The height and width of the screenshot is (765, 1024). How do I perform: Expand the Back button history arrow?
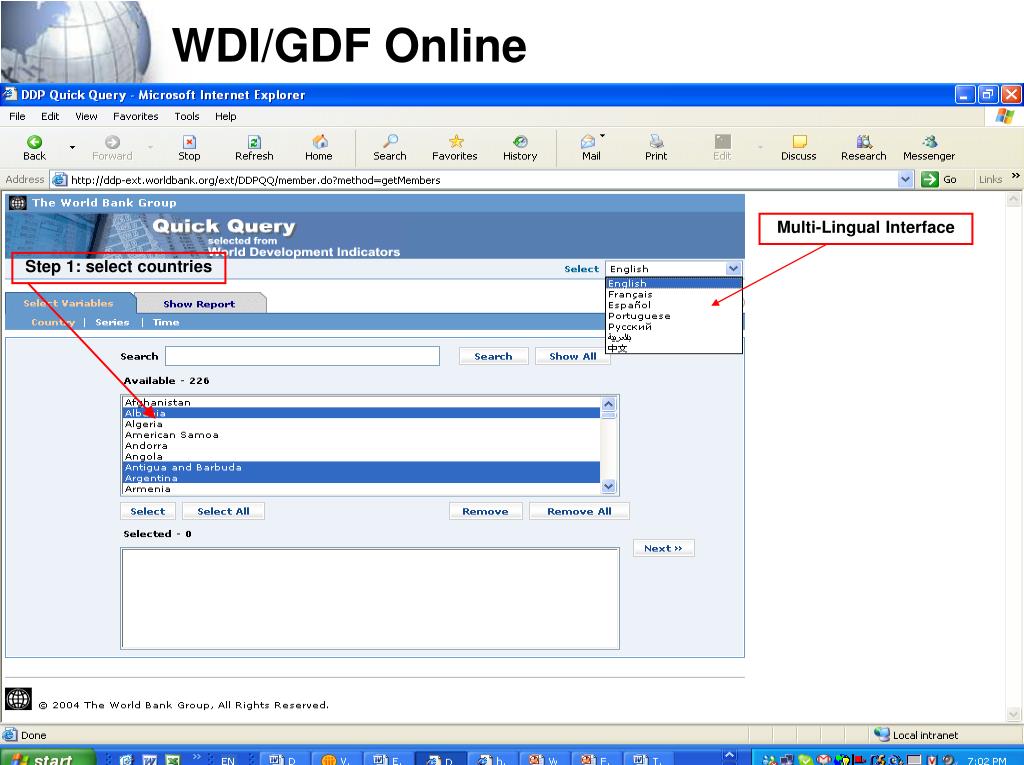click(72, 147)
